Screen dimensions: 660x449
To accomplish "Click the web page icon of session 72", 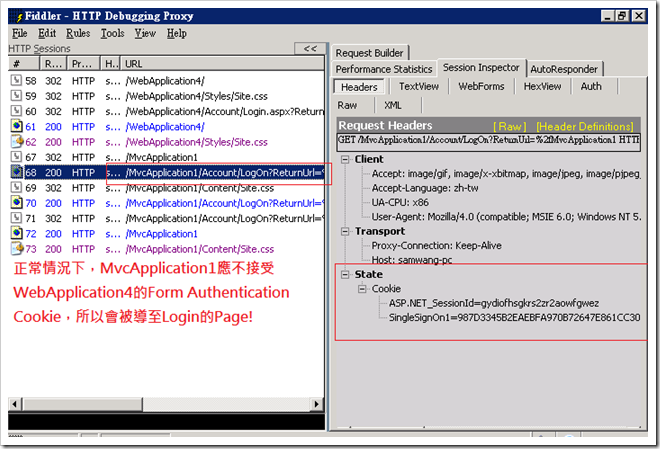I will tap(16, 233).
